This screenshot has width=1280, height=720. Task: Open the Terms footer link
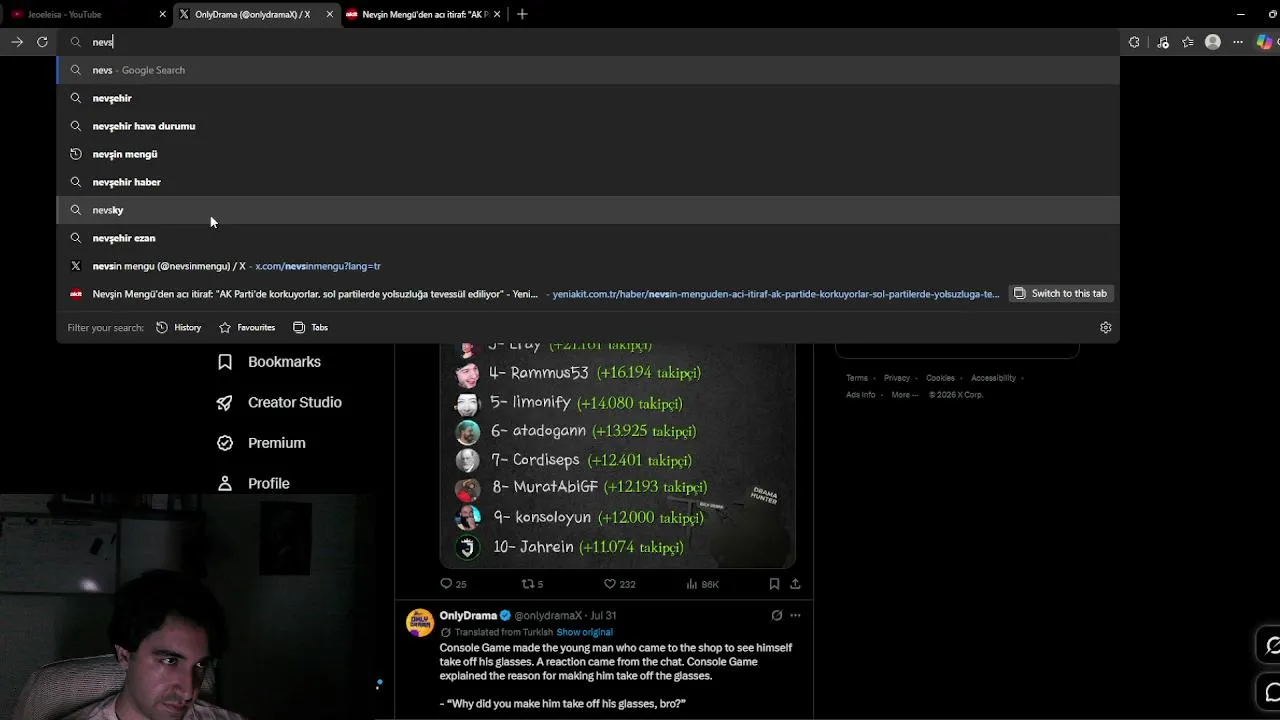pyautogui.click(x=857, y=378)
